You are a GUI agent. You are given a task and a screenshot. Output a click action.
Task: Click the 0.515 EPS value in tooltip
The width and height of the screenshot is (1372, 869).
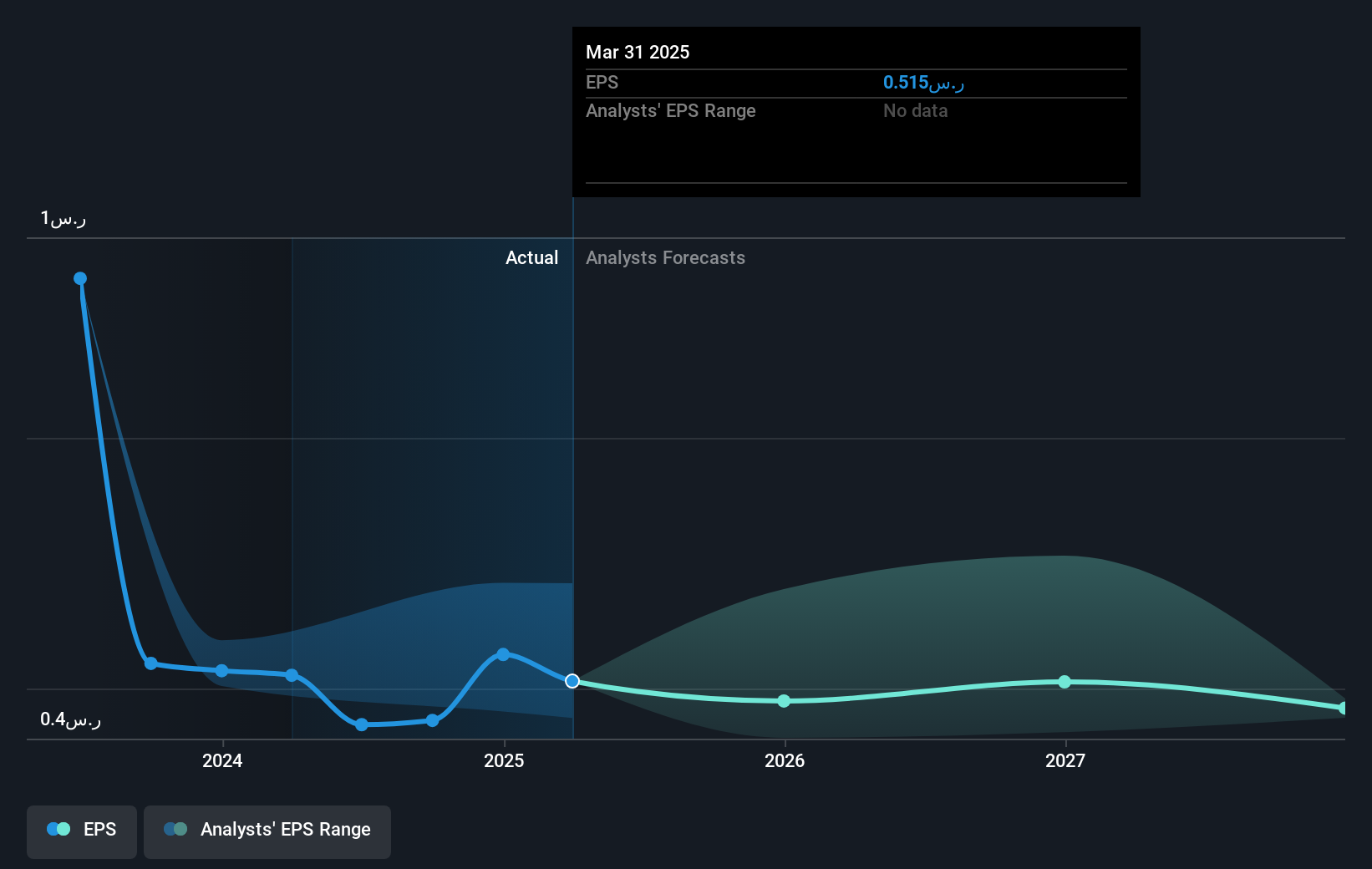[923, 83]
